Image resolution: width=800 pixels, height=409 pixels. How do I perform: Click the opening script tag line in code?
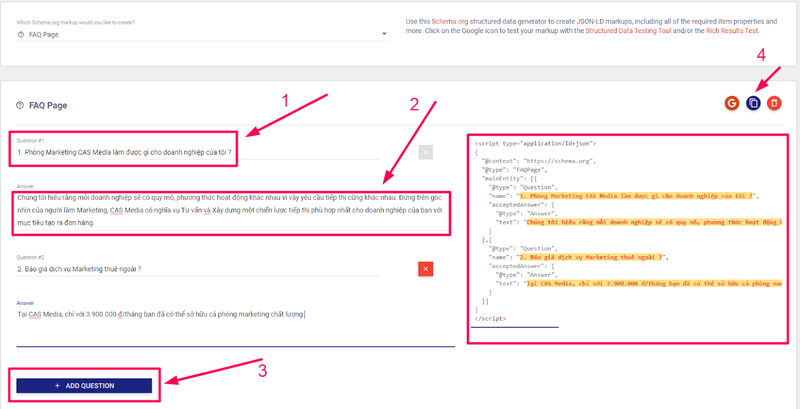coord(535,144)
